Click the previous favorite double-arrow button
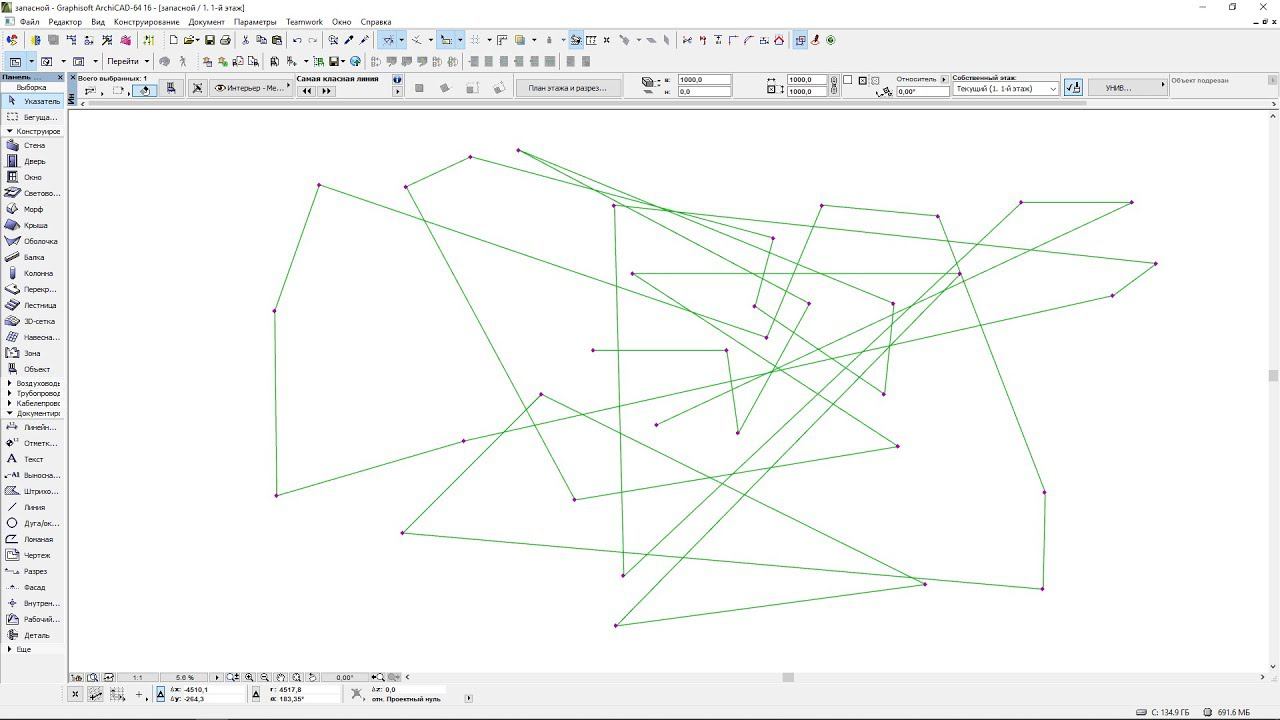 click(x=307, y=91)
